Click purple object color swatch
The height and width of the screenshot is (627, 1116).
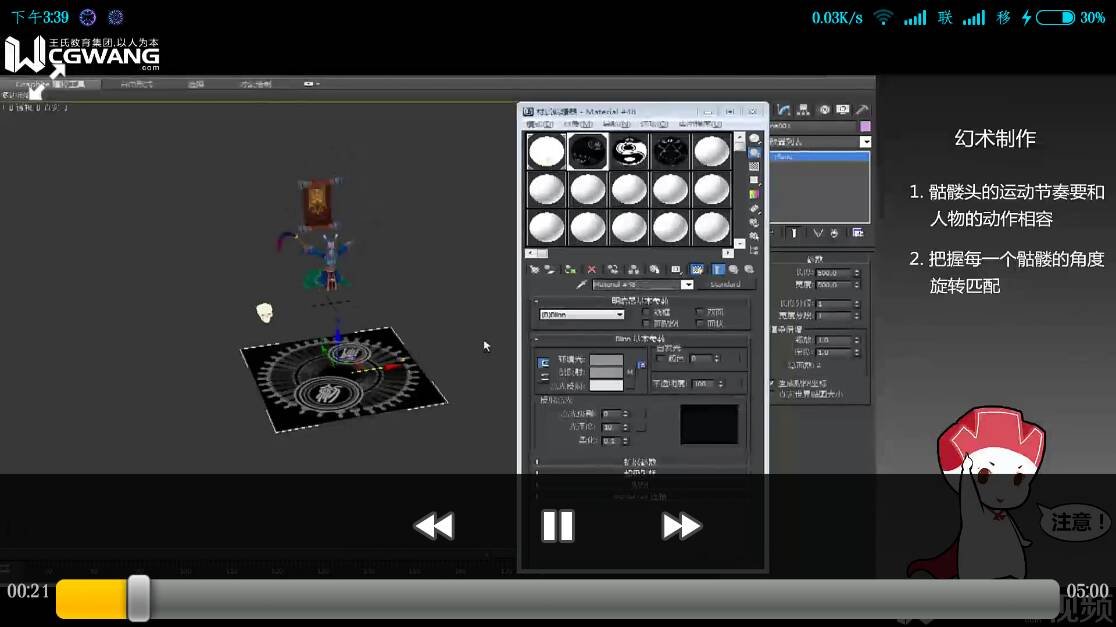(x=865, y=126)
